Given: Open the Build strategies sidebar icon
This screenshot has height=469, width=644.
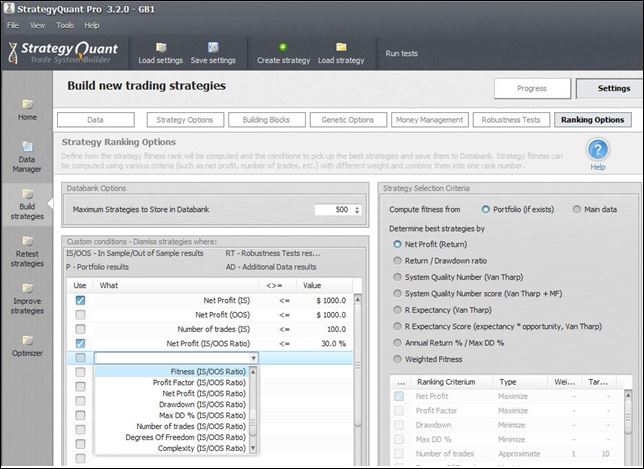Looking at the screenshot, I should coord(28,194).
